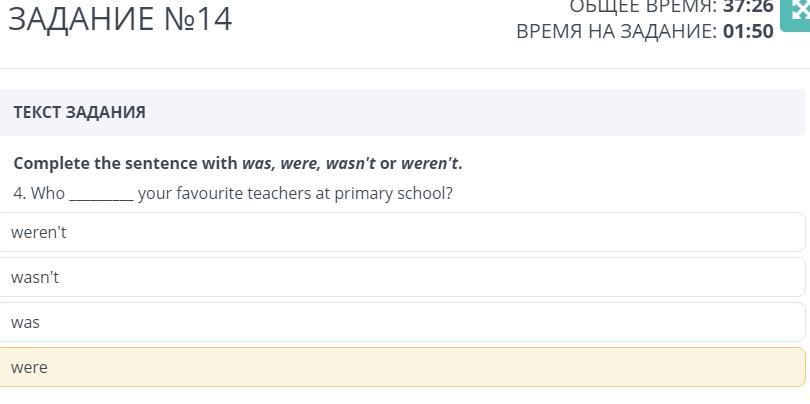Click the "ЗАДАНИЕ №14" task title
Viewport: 810px width, 404px height.
click(x=120, y=19)
